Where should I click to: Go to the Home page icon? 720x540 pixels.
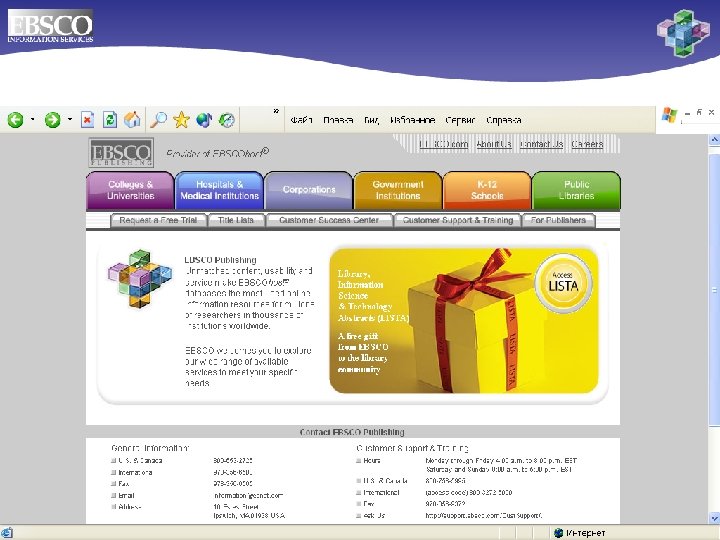click(x=132, y=120)
